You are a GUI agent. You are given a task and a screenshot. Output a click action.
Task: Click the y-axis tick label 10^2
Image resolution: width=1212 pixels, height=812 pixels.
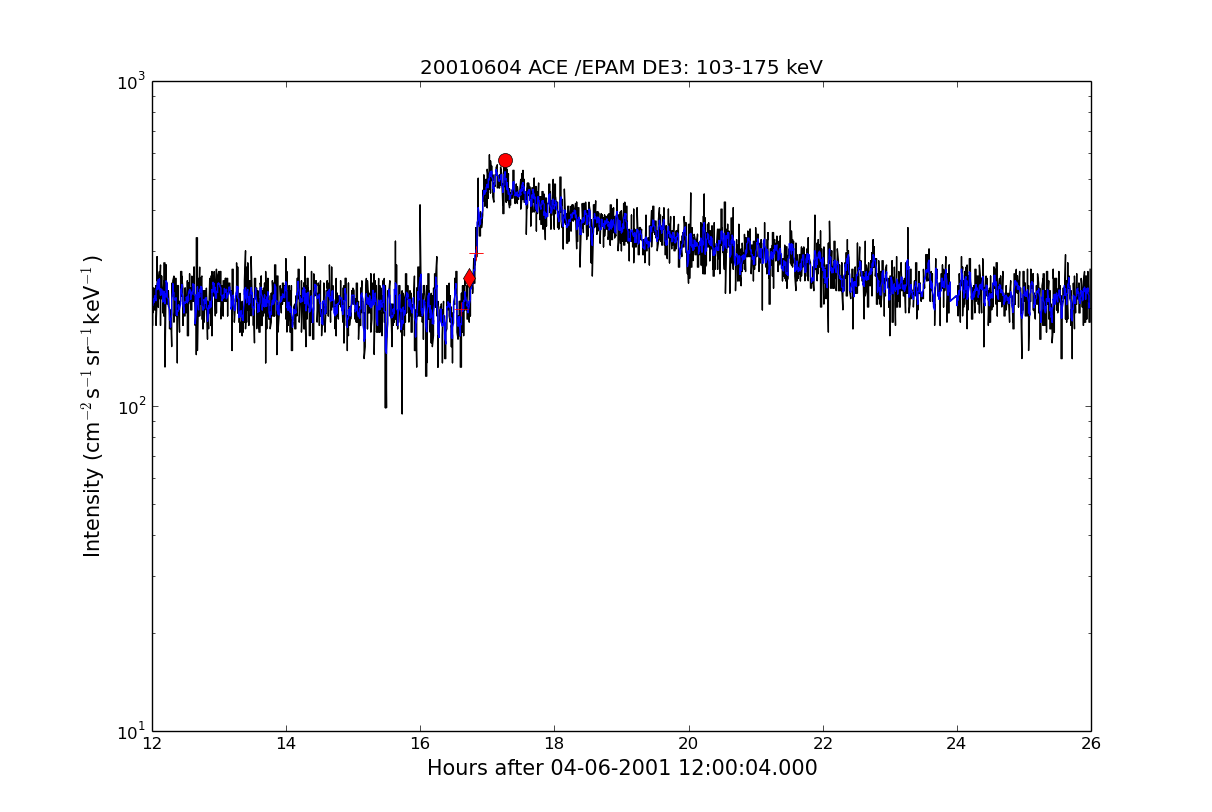[131, 406]
